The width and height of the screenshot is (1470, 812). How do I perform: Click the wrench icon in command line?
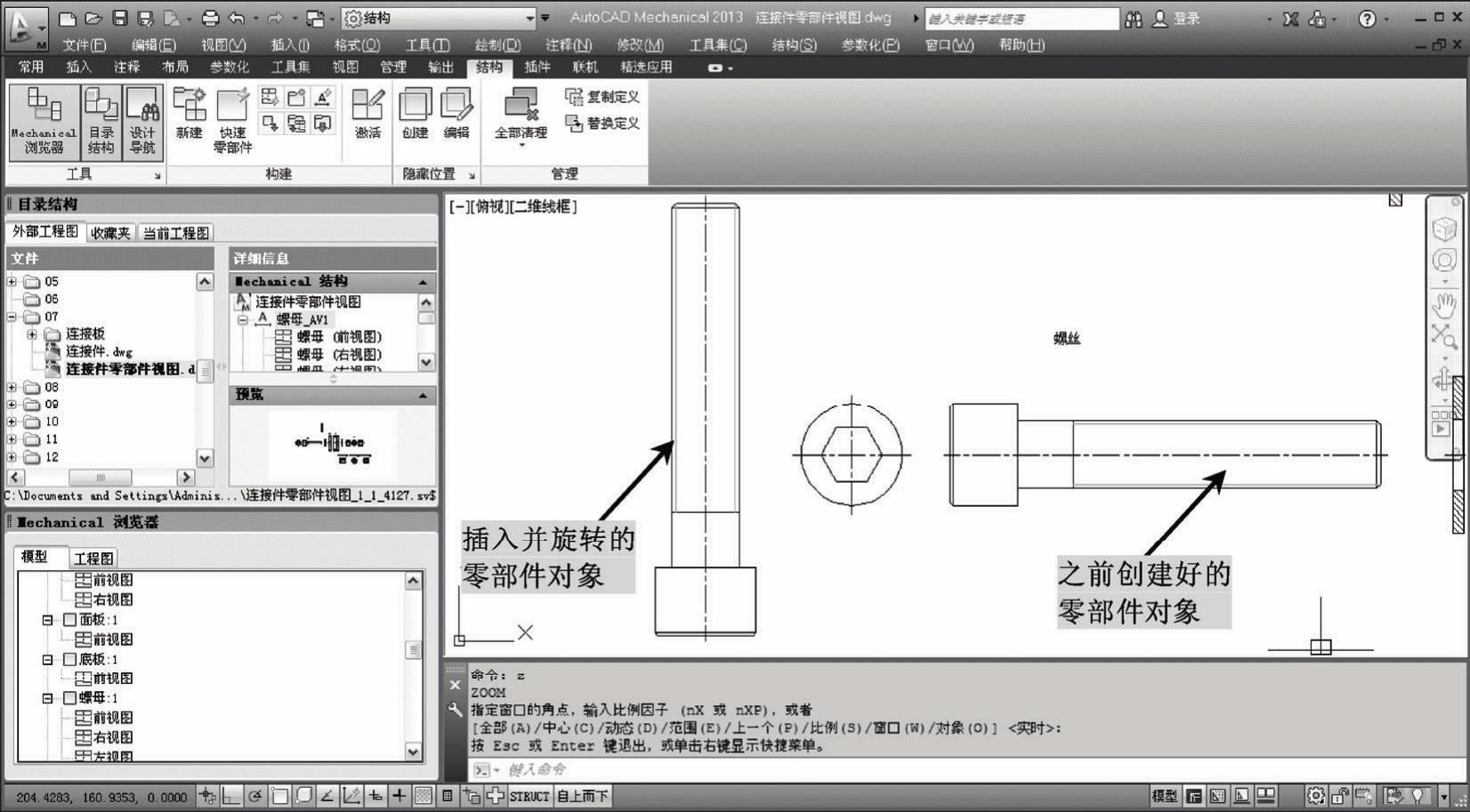(x=455, y=709)
